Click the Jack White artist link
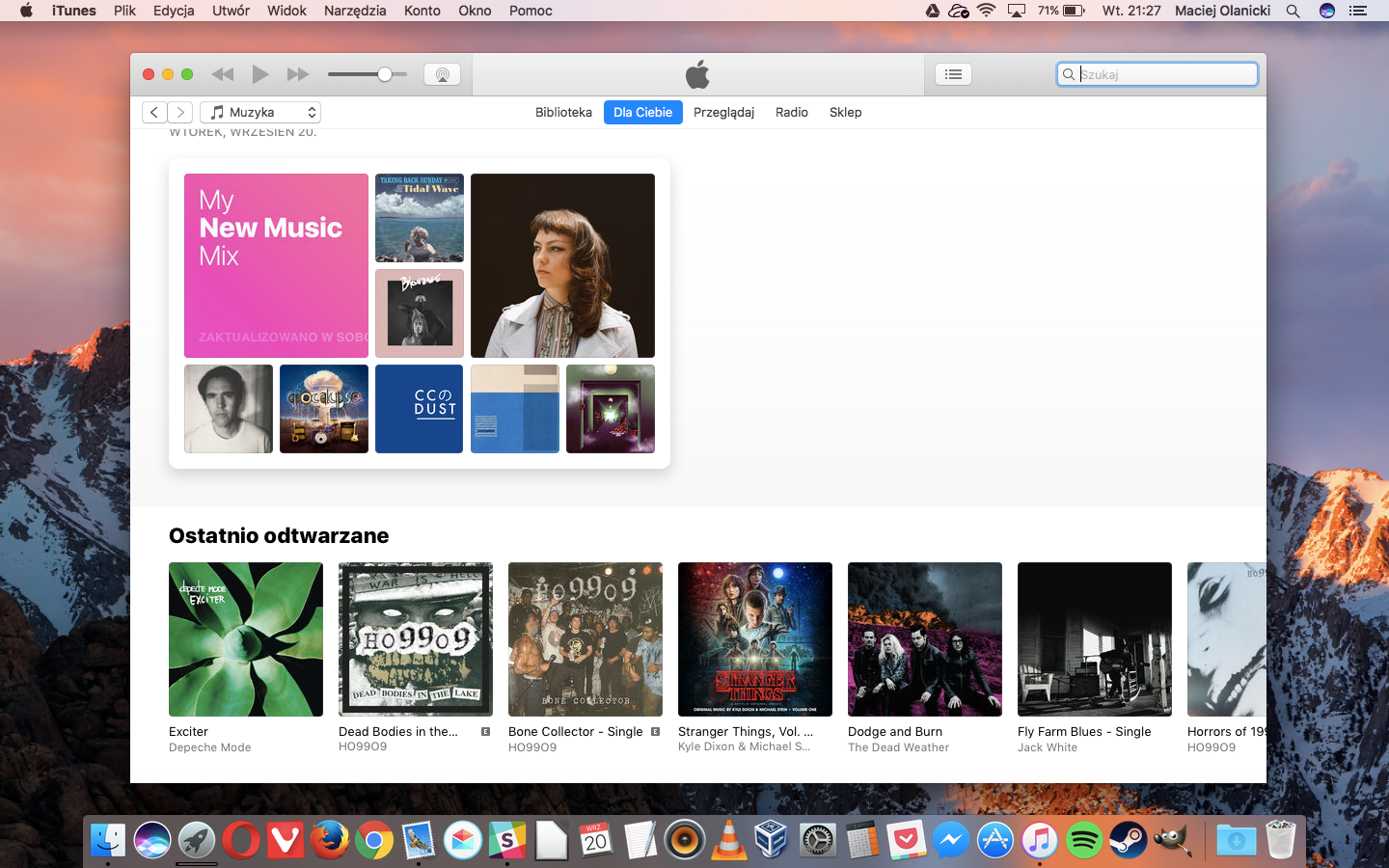Image resolution: width=1389 pixels, height=868 pixels. tap(1048, 747)
